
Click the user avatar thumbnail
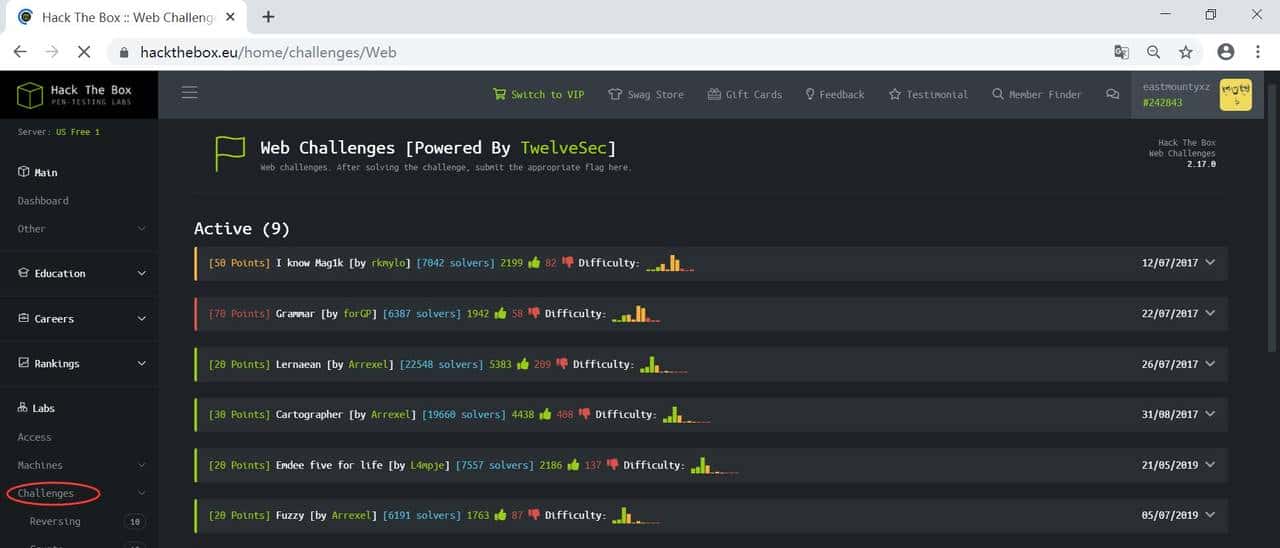(x=1235, y=95)
